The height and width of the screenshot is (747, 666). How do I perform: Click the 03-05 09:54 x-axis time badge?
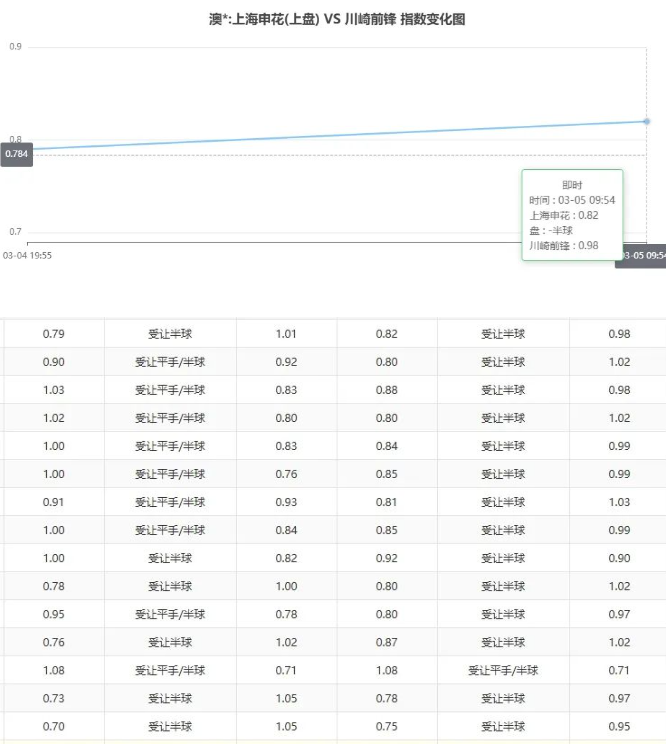pos(642,256)
